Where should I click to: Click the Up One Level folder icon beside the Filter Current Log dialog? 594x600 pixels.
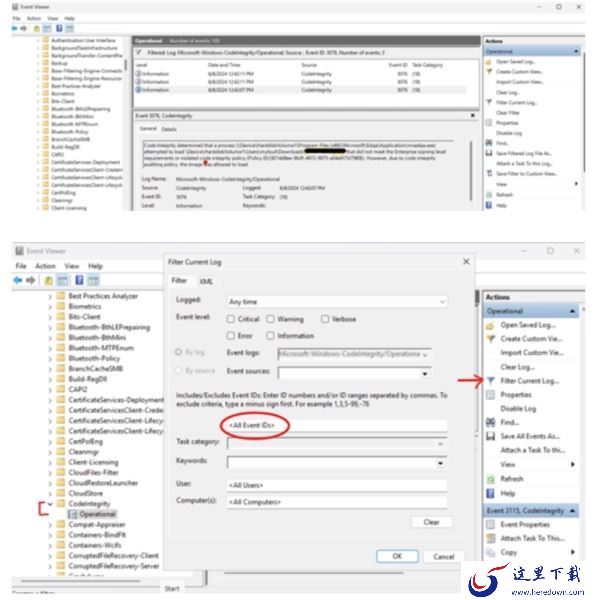(x=48, y=280)
